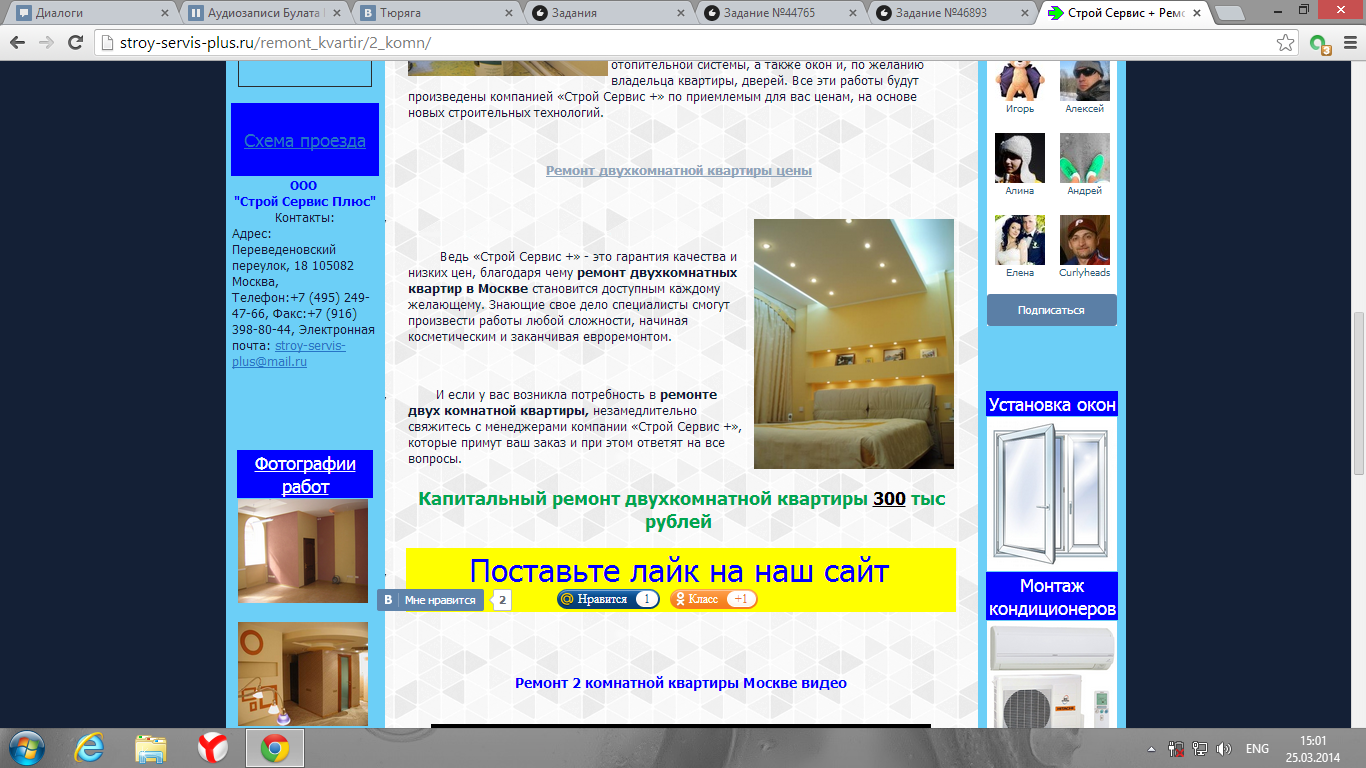Open the Схема проезда link

point(305,141)
